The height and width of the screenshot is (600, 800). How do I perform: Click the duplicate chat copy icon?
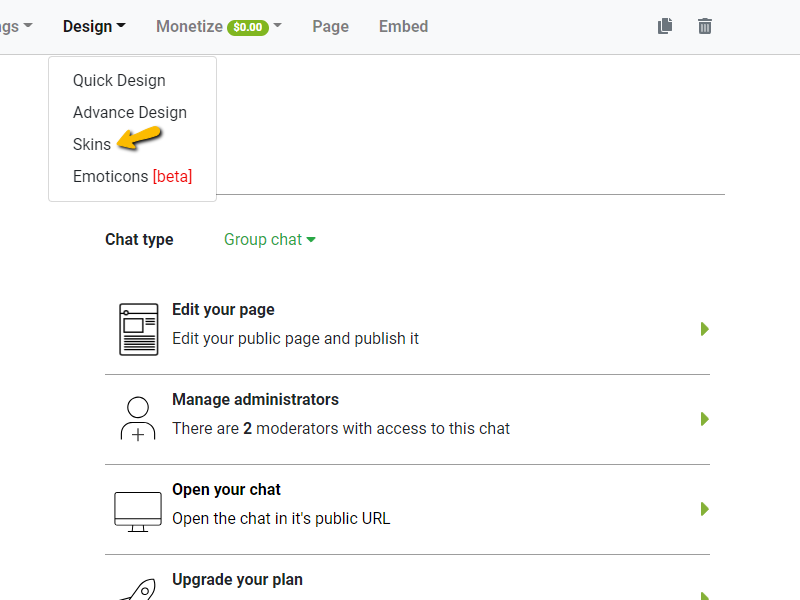(x=665, y=27)
